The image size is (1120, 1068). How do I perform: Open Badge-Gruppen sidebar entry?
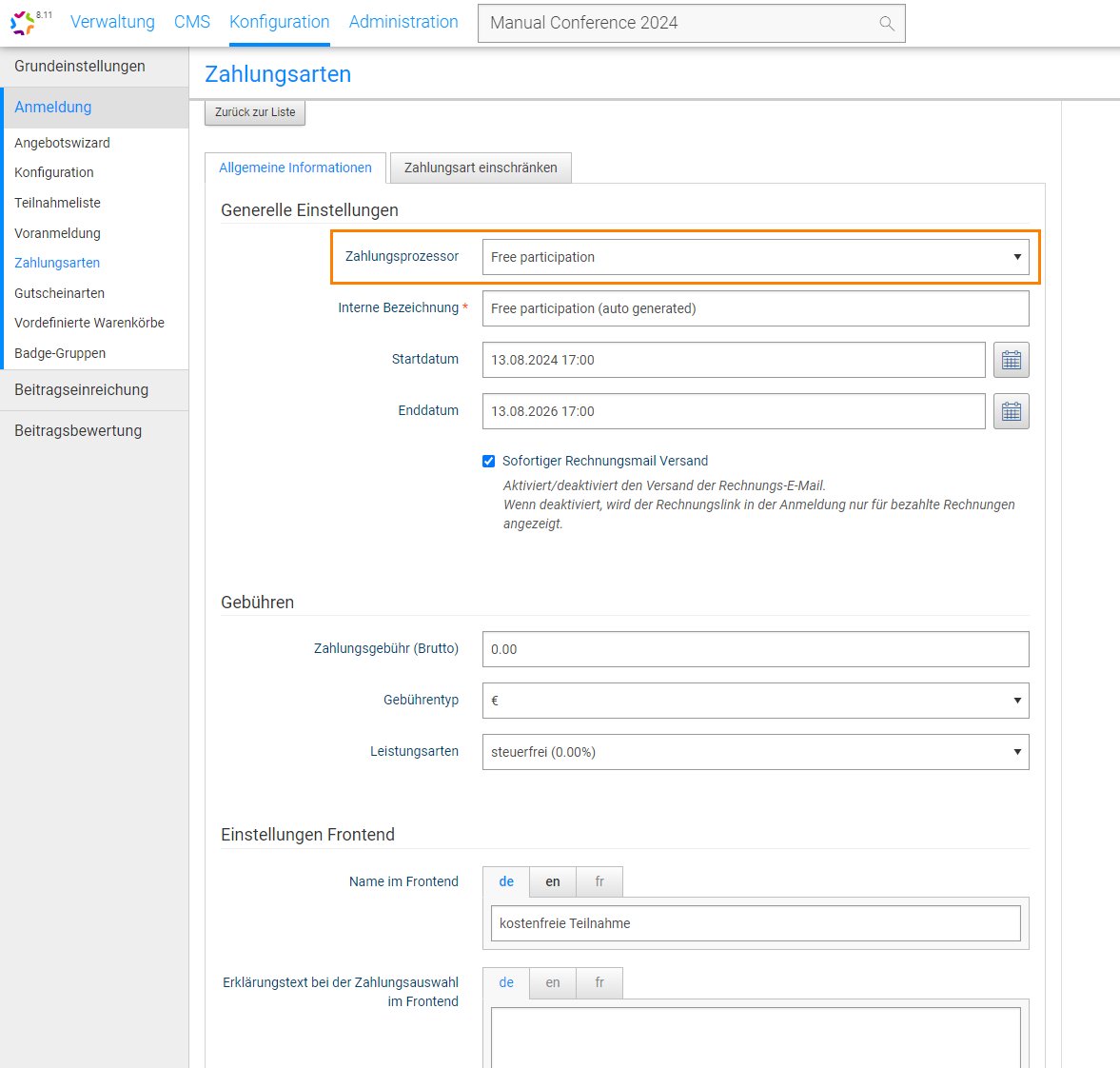pos(60,353)
